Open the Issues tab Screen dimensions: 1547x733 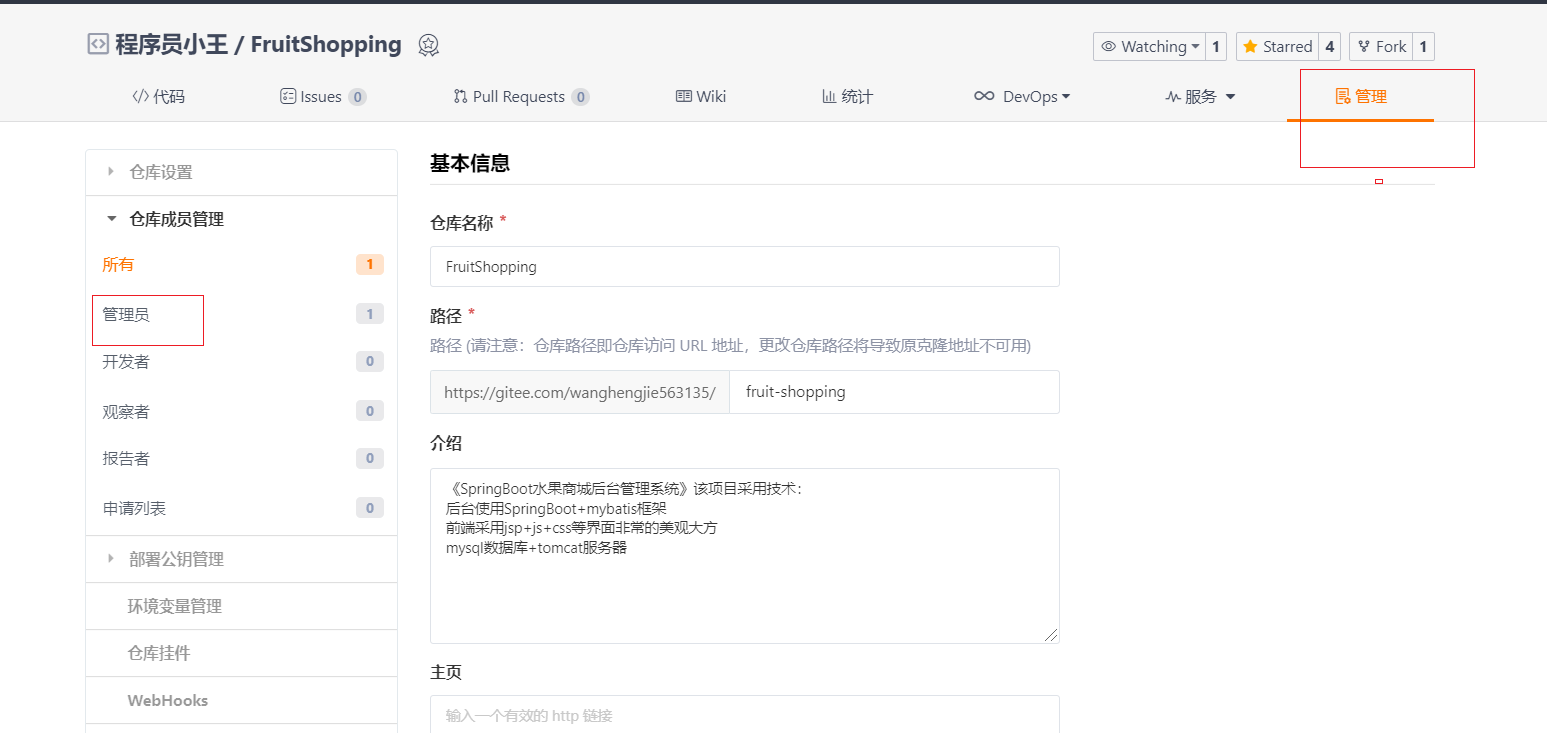click(322, 97)
